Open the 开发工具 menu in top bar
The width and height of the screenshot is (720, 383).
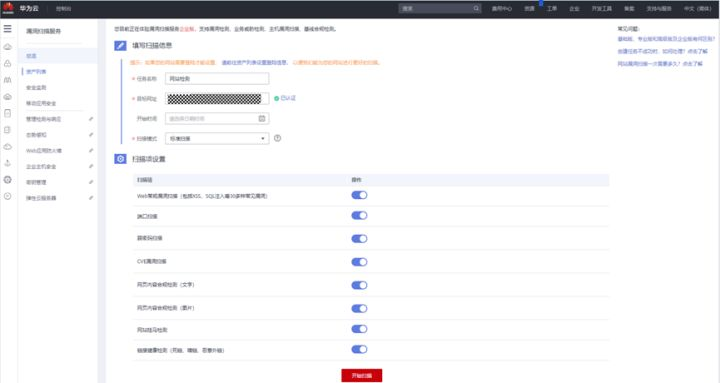pos(601,8)
